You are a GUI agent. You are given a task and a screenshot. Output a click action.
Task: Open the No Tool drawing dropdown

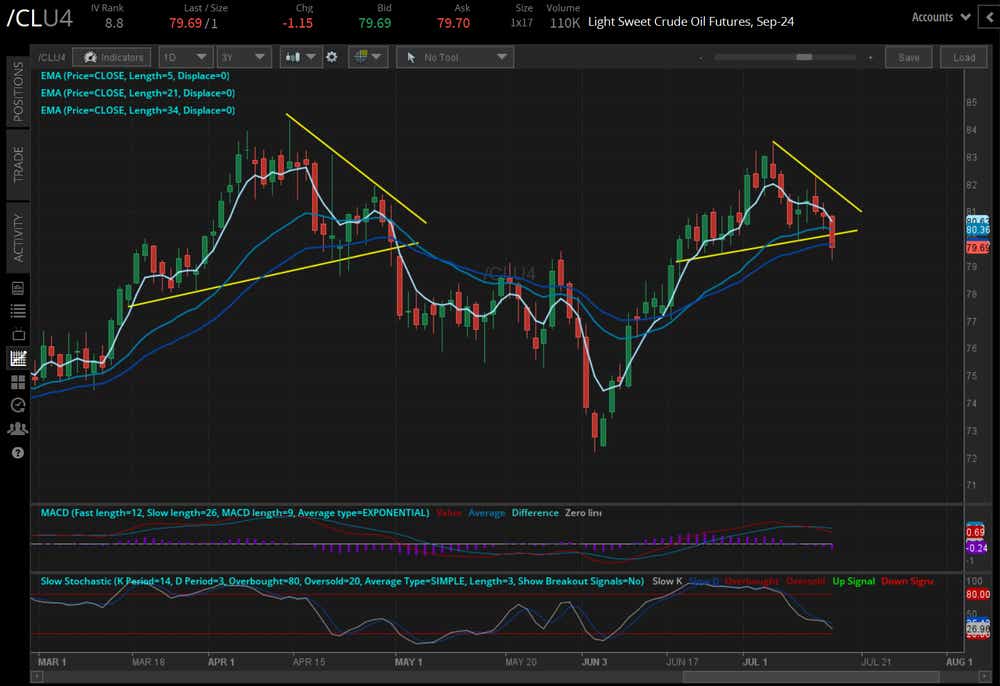[454, 57]
